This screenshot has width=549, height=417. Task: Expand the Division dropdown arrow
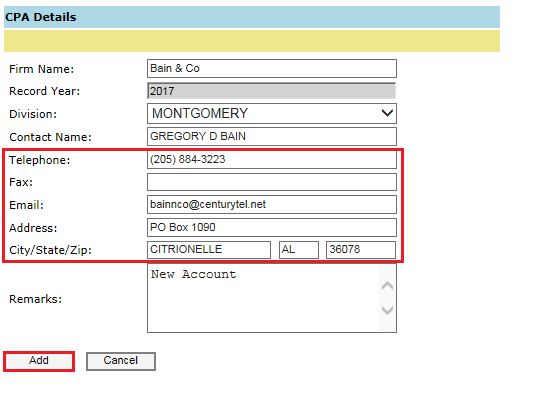coord(387,113)
